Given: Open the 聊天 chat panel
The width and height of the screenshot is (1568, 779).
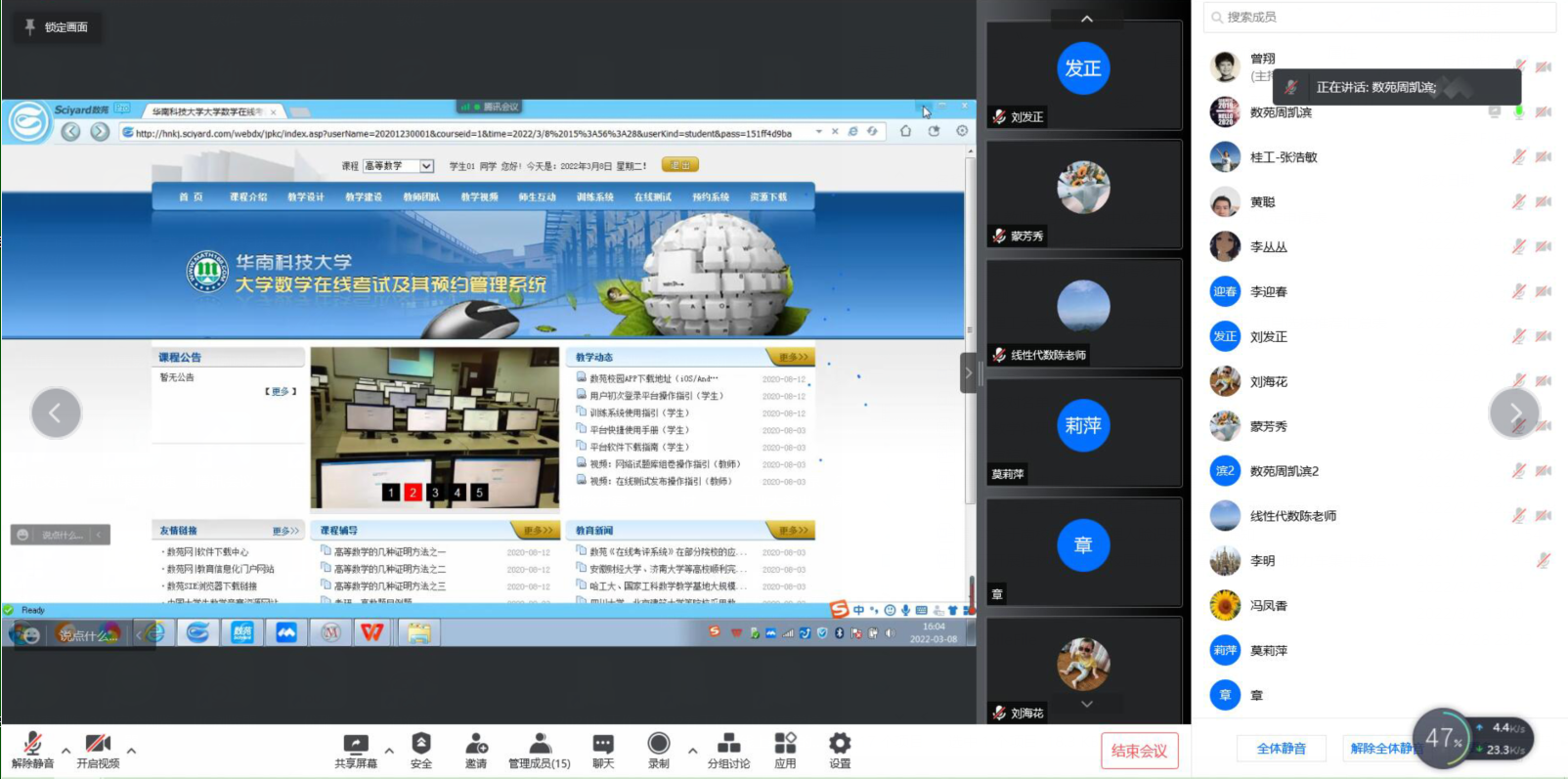Looking at the screenshot, I should [x=603, y=750].
